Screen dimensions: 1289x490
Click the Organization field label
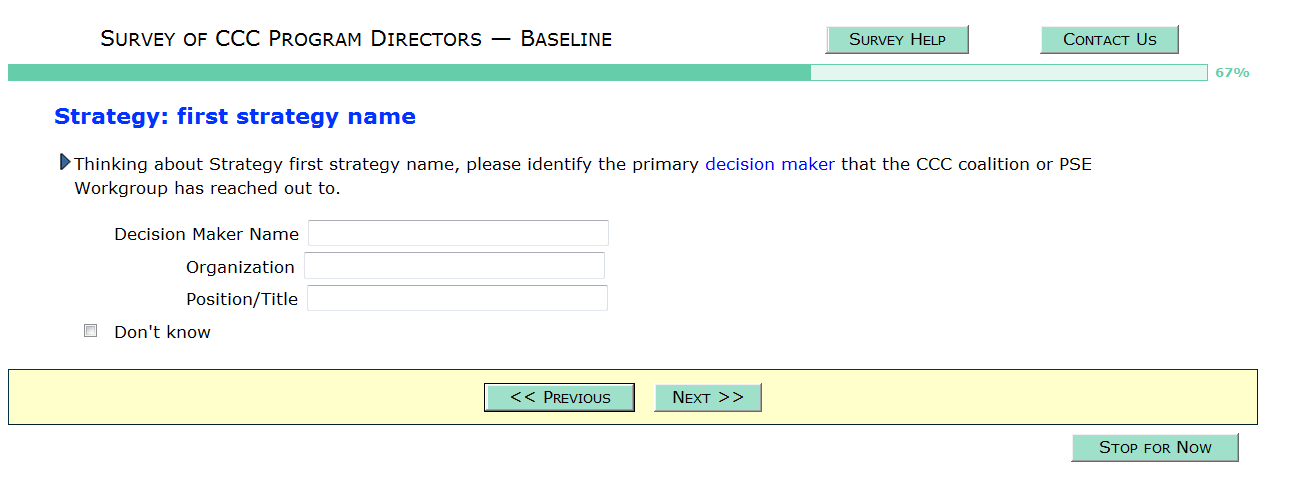click(x=240, y=267)
